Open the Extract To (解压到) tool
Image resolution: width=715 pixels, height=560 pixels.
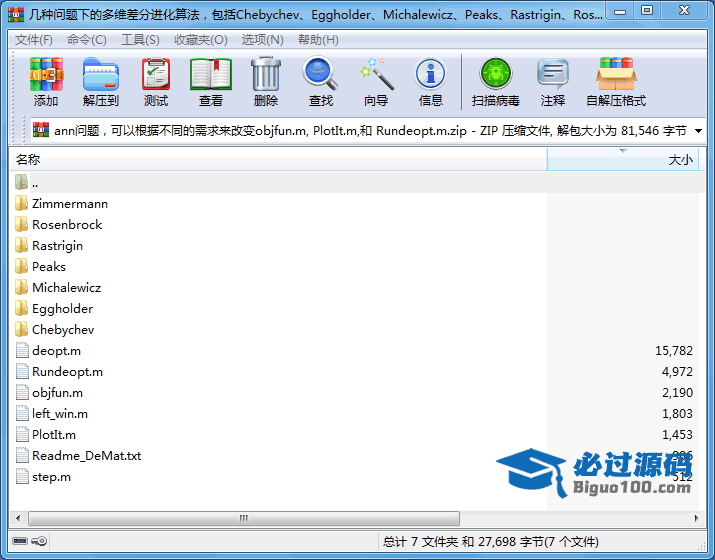tap(101, 74)
